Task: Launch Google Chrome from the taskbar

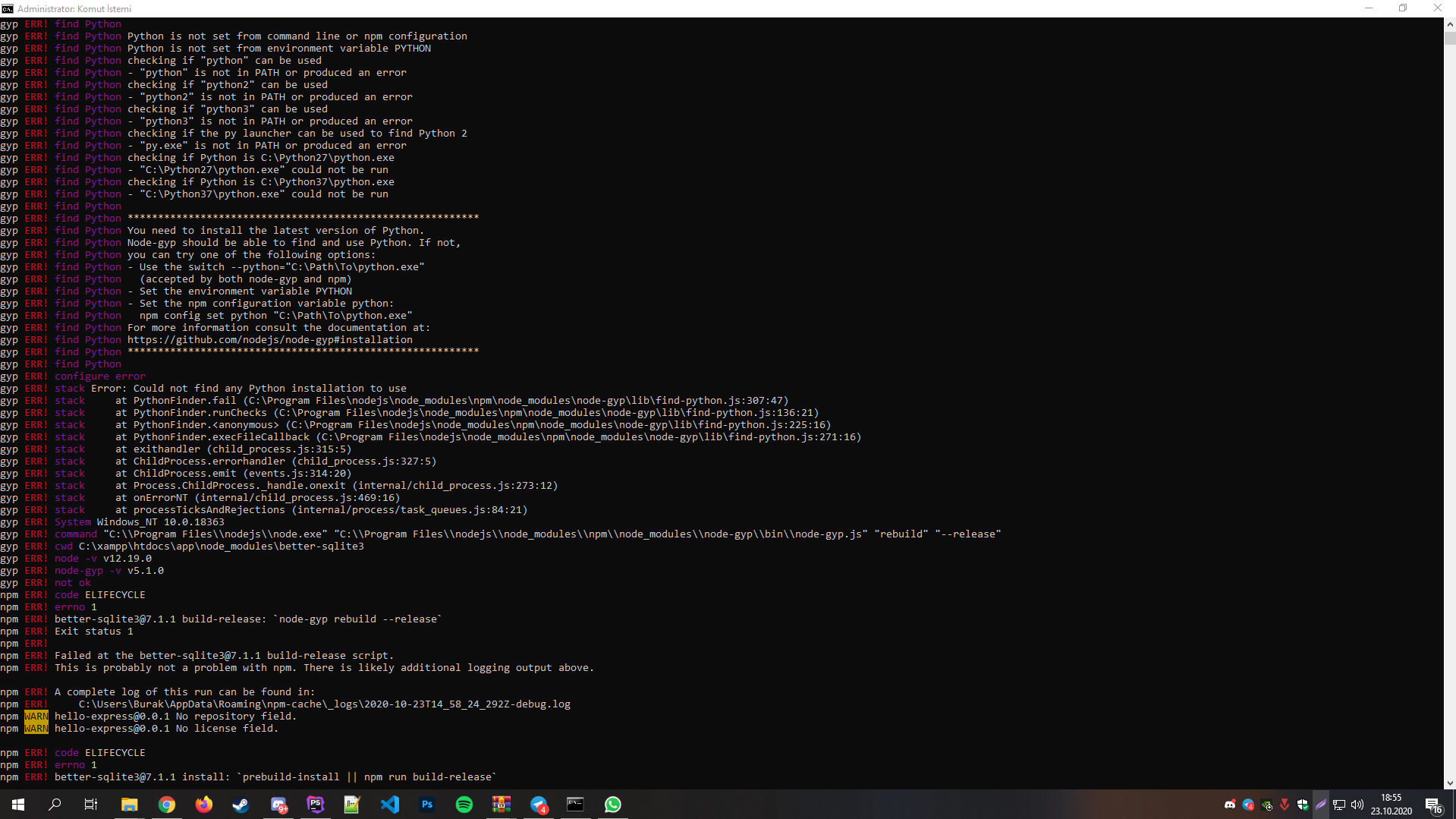Action: [x=166, y=805]
